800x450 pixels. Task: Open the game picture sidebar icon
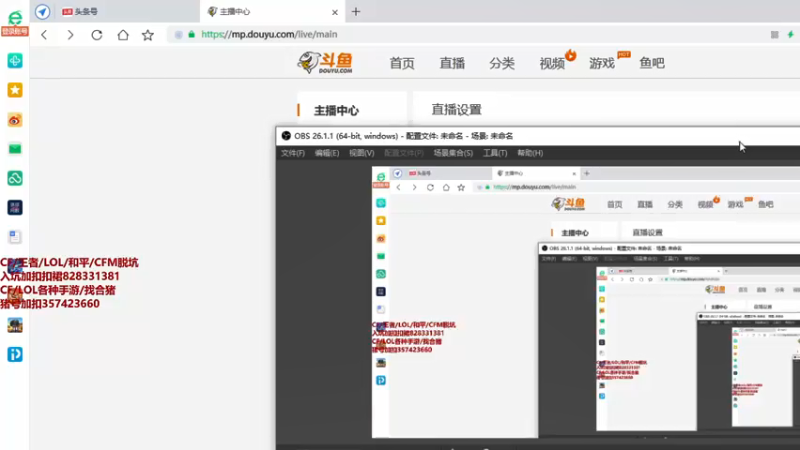(x=15, y=326)
